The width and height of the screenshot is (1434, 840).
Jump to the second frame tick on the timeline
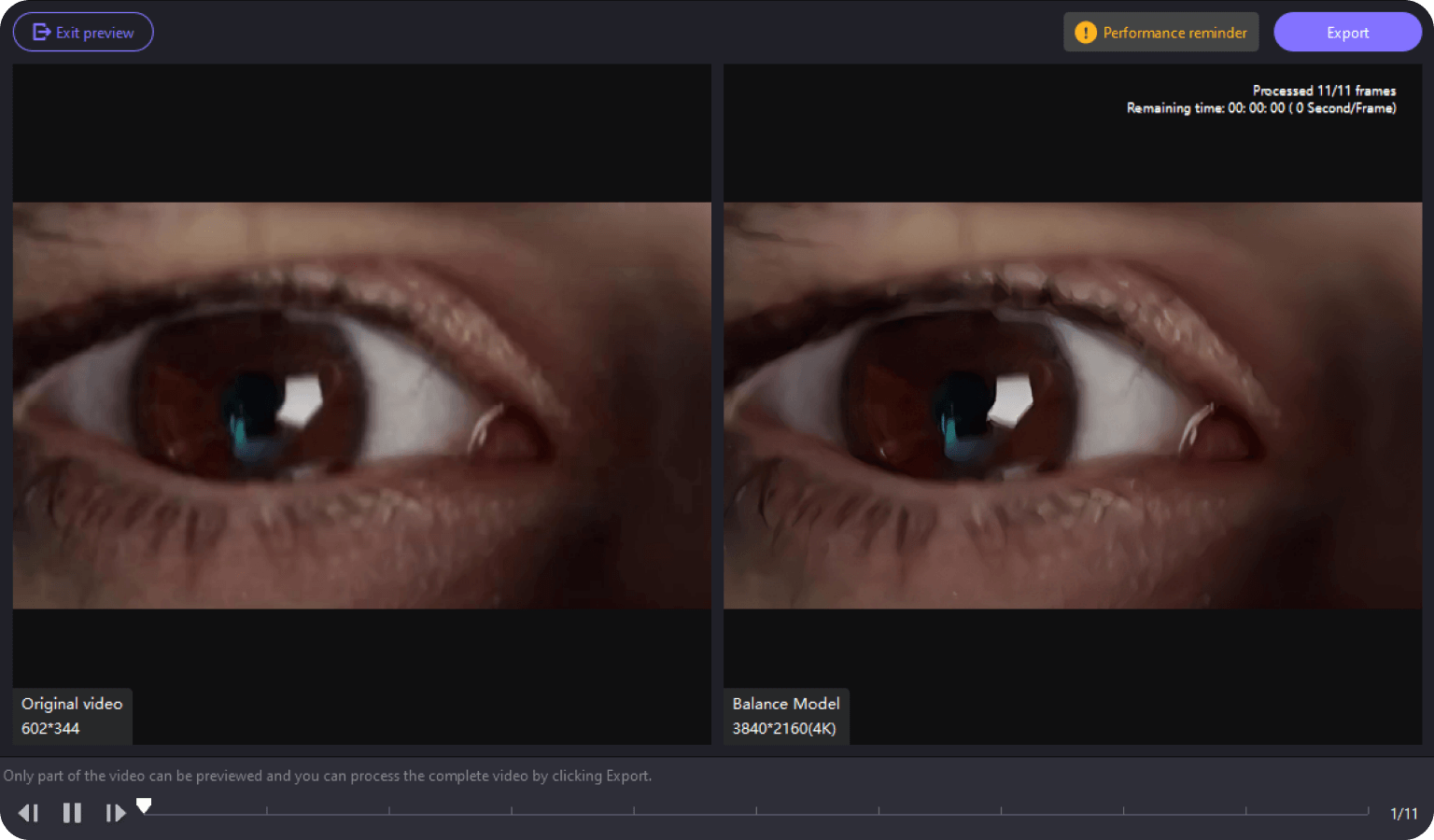[x=267, y=811]
